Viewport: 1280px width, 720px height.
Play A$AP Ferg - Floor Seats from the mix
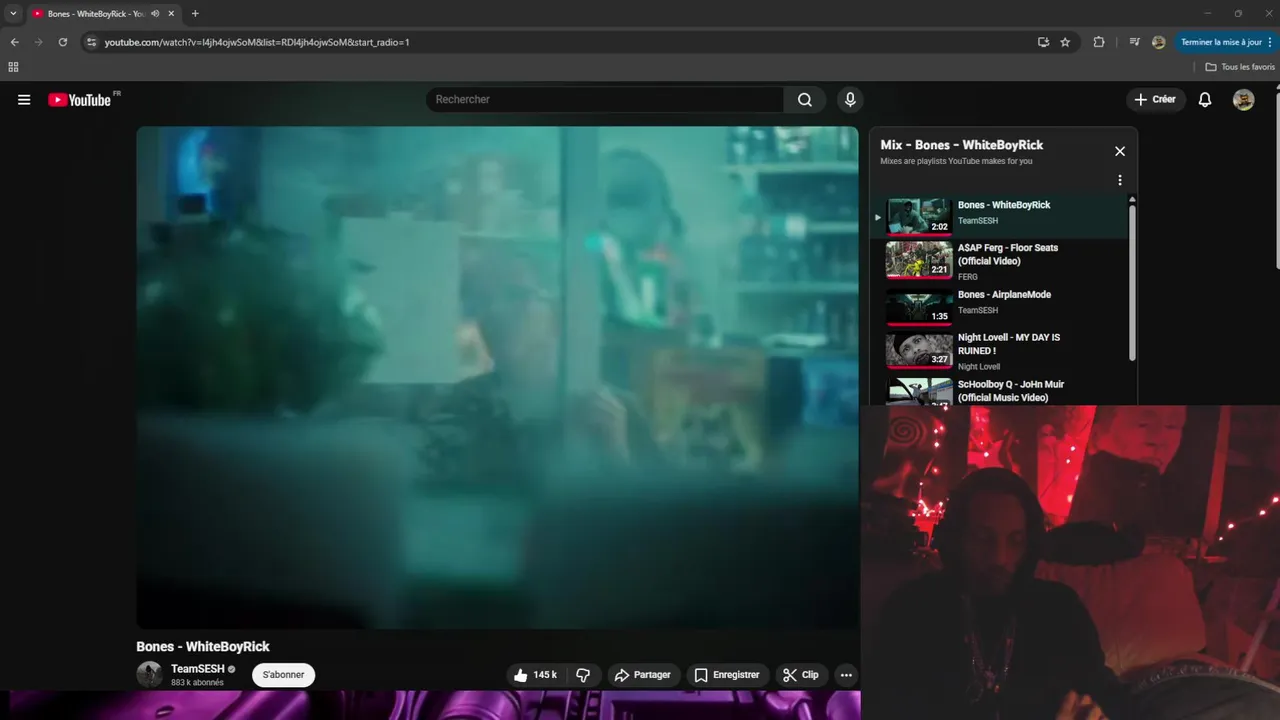coord(1000,260)
